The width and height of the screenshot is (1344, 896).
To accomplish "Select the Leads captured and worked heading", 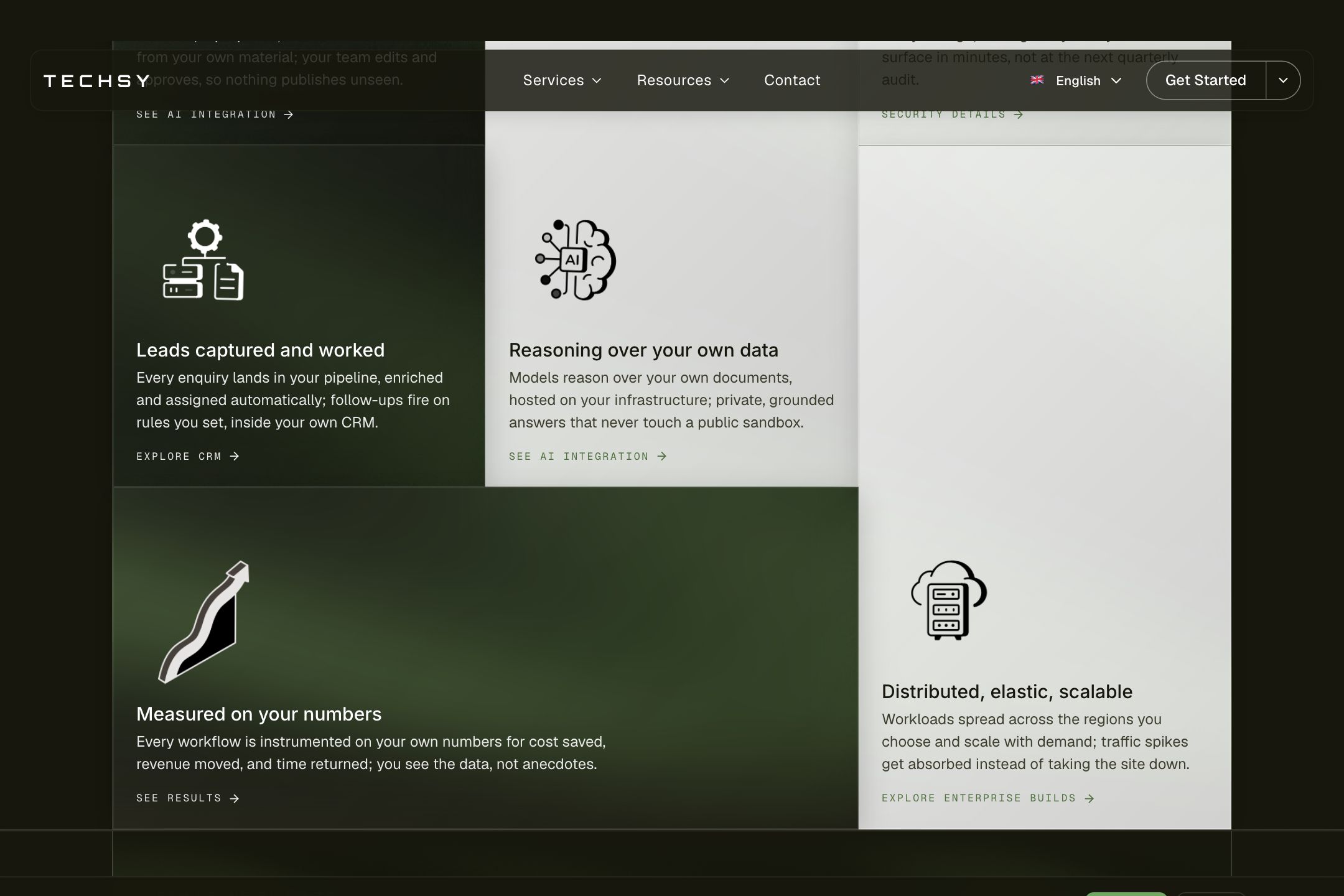I will (x=260, y=350).
